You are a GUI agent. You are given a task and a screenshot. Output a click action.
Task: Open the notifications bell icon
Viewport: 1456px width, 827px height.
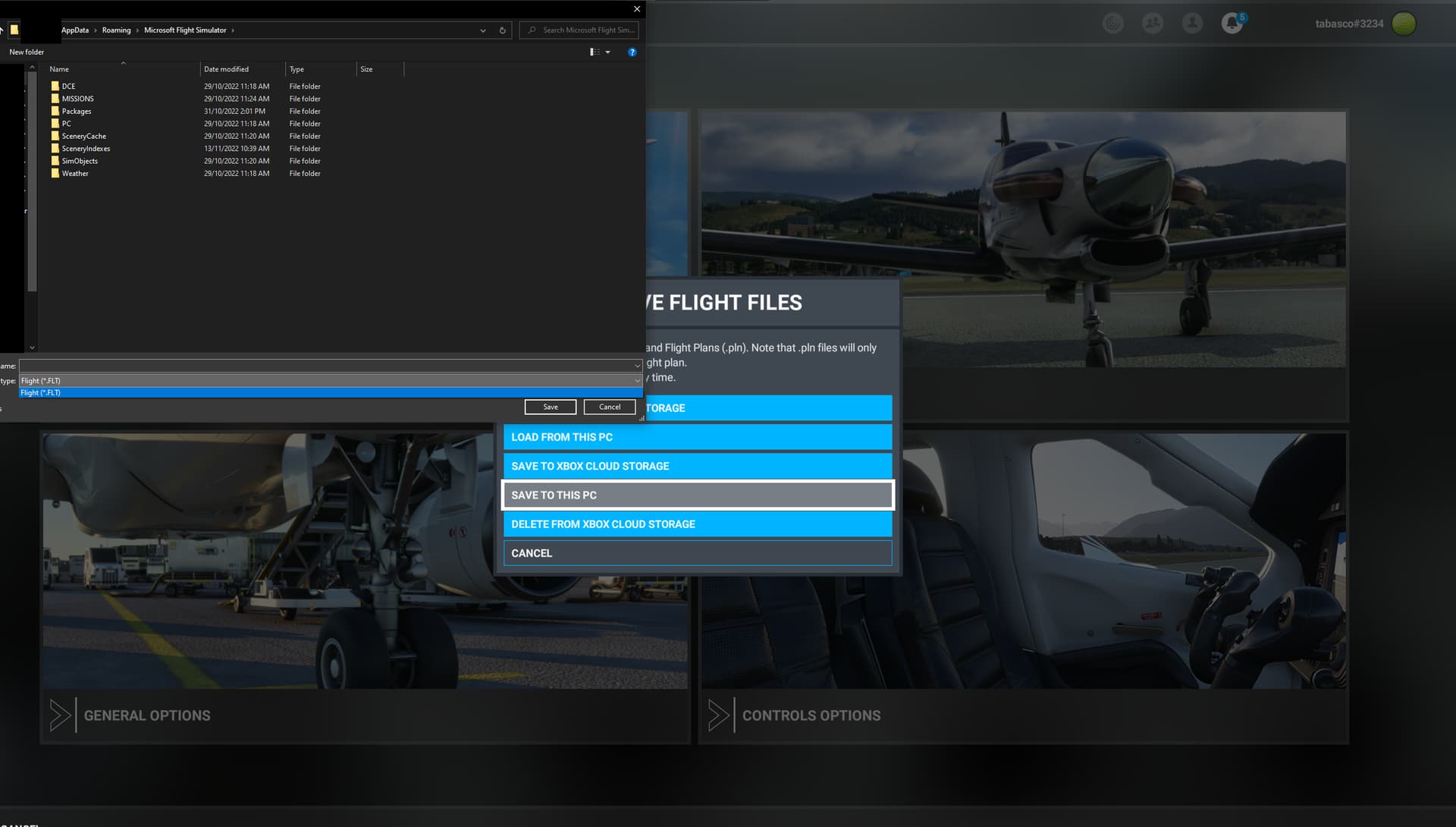pos(1232,24)
